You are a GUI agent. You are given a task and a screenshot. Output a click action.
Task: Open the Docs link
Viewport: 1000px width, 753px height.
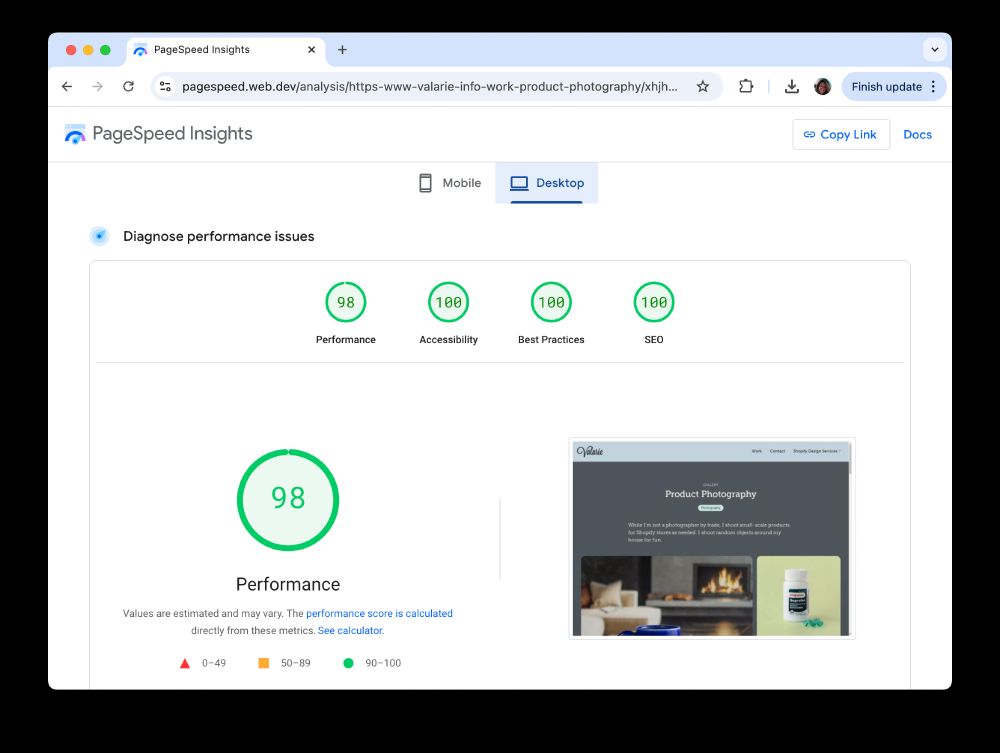[x=917, y=134]
